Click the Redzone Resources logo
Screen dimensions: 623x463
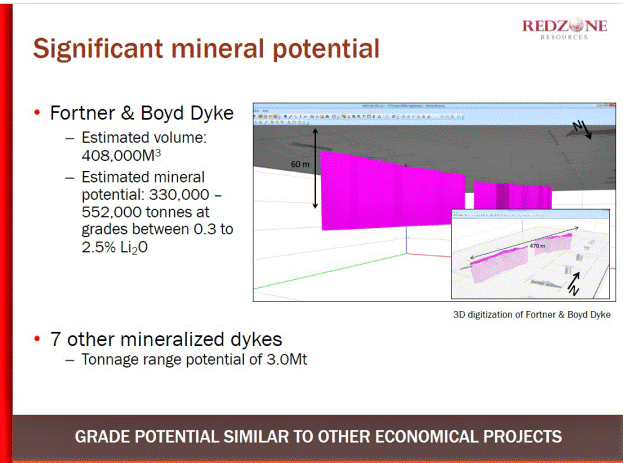click(565, 29)
